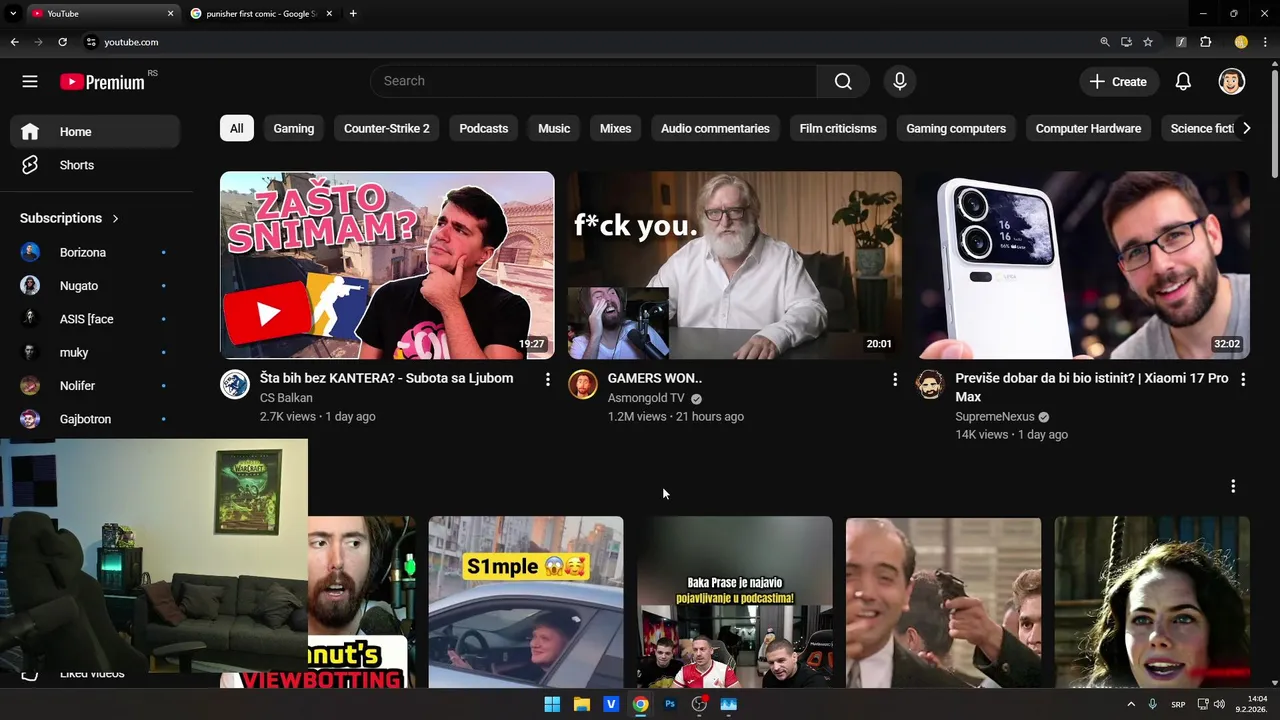1280x720 pixels.
Task: Click SupremeNexus channel avatar
Action: [930, 384]
